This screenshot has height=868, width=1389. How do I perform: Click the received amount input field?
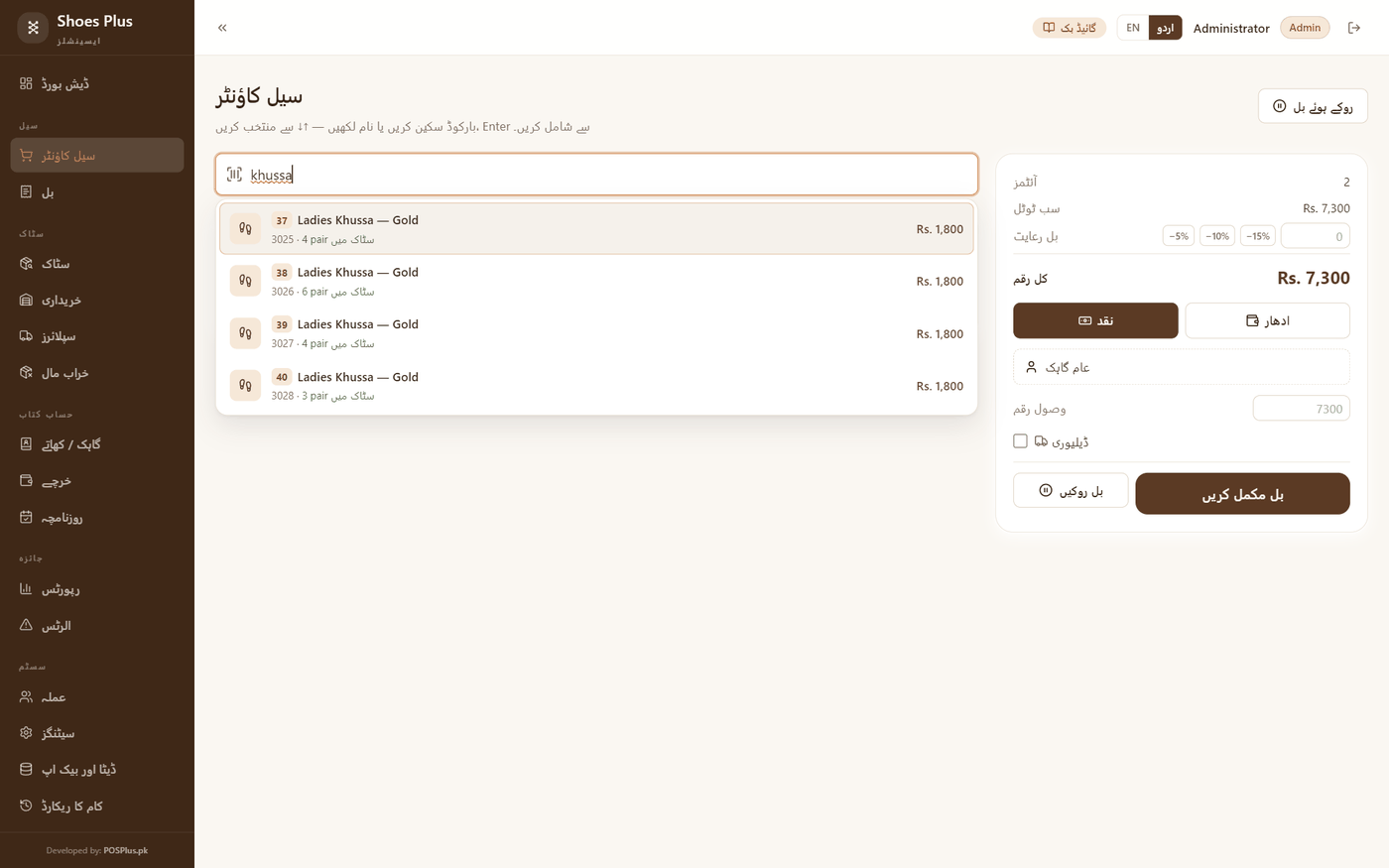click(1301, 409)
